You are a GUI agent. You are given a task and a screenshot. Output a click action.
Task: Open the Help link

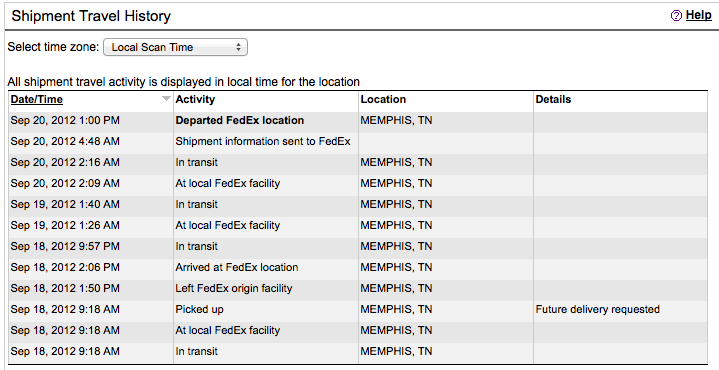[698, 15]
